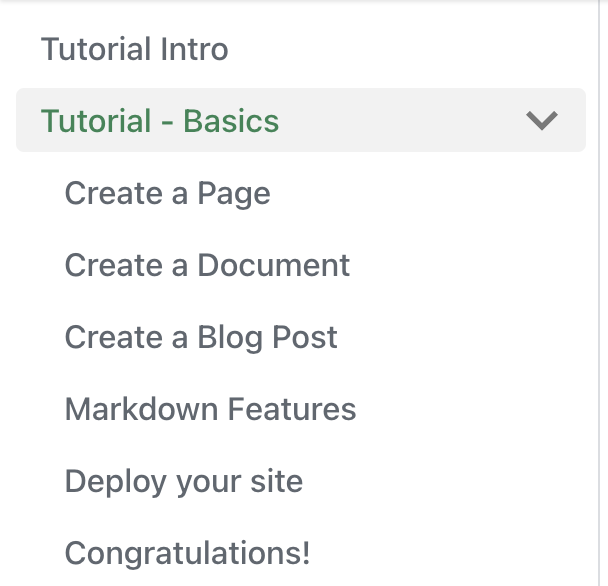Open the Deploy your site doc
Viewport: 608px width, 586px height.
[184, 481]
